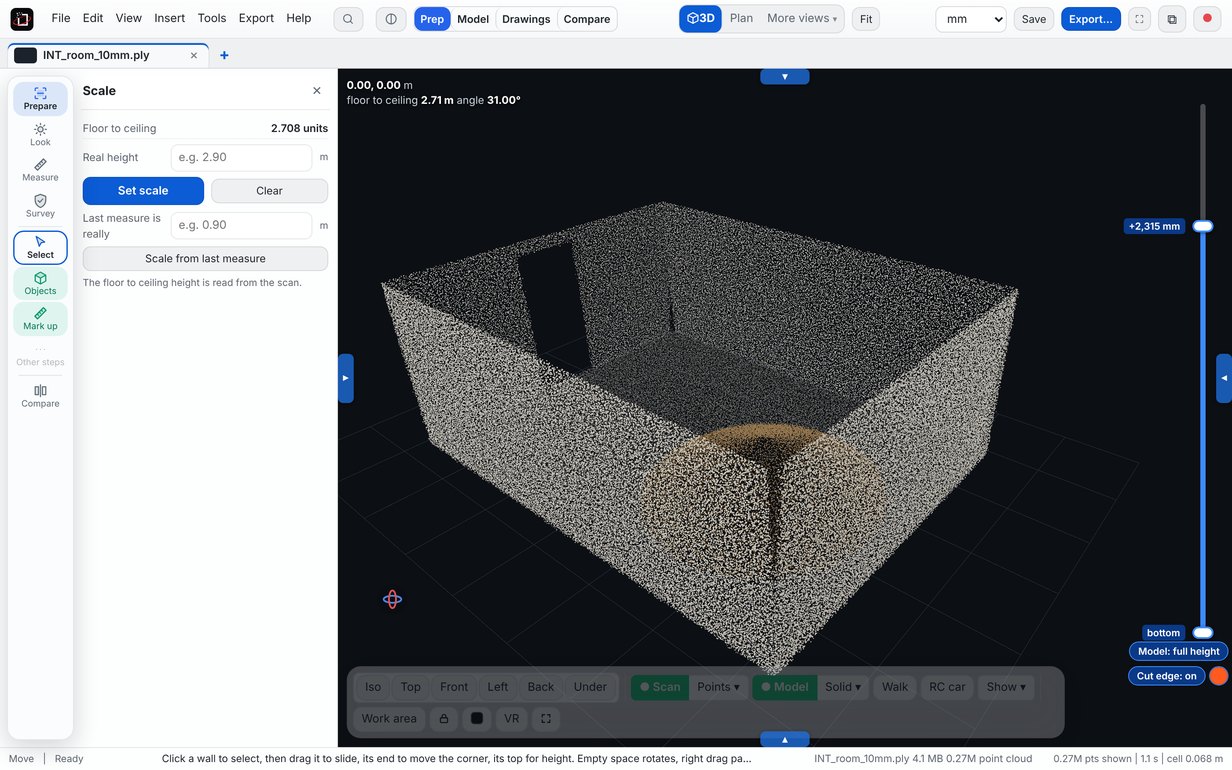This screenshot has height=770, width=1232.
Task: Close the Scale panel
Action: tap(317, 91)
